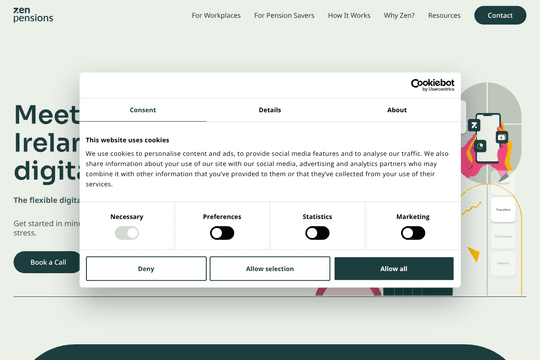This screenshot has width=540, height=360.
Task: Open the For Pension Savers menu
Action: click(284, 16)
